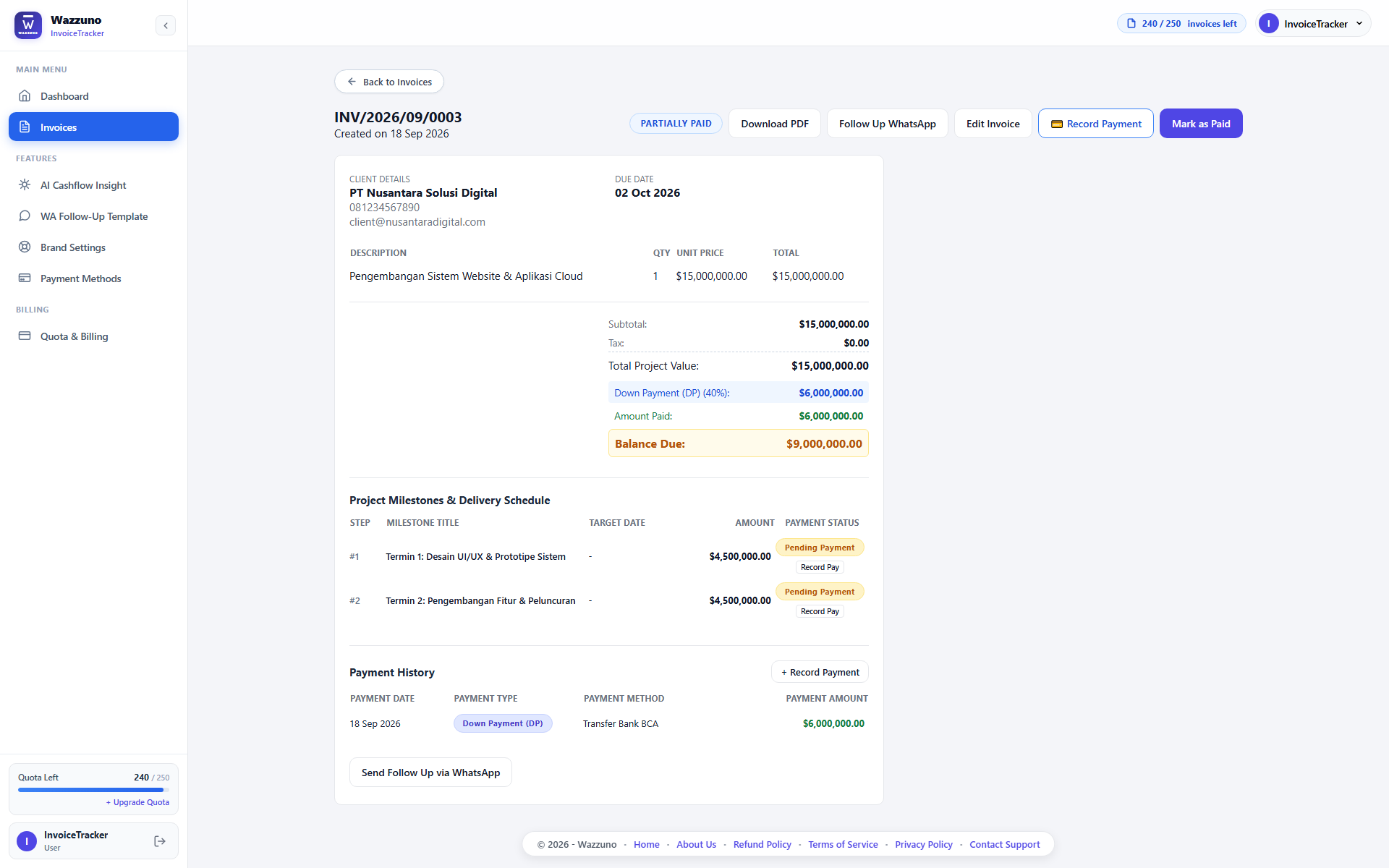Click the user avatar in the top bar
This screenshot has height=868, width=1389.
1268,24
